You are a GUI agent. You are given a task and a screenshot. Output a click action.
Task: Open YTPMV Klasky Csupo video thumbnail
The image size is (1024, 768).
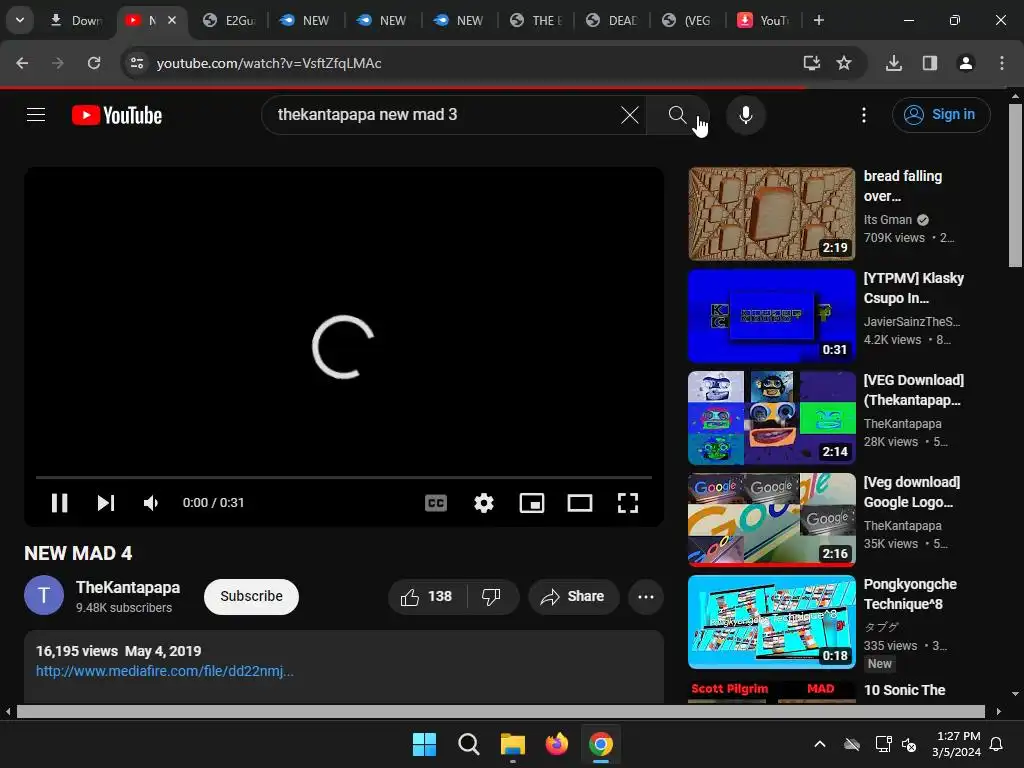pyautogui.click(x=771, y=315)
